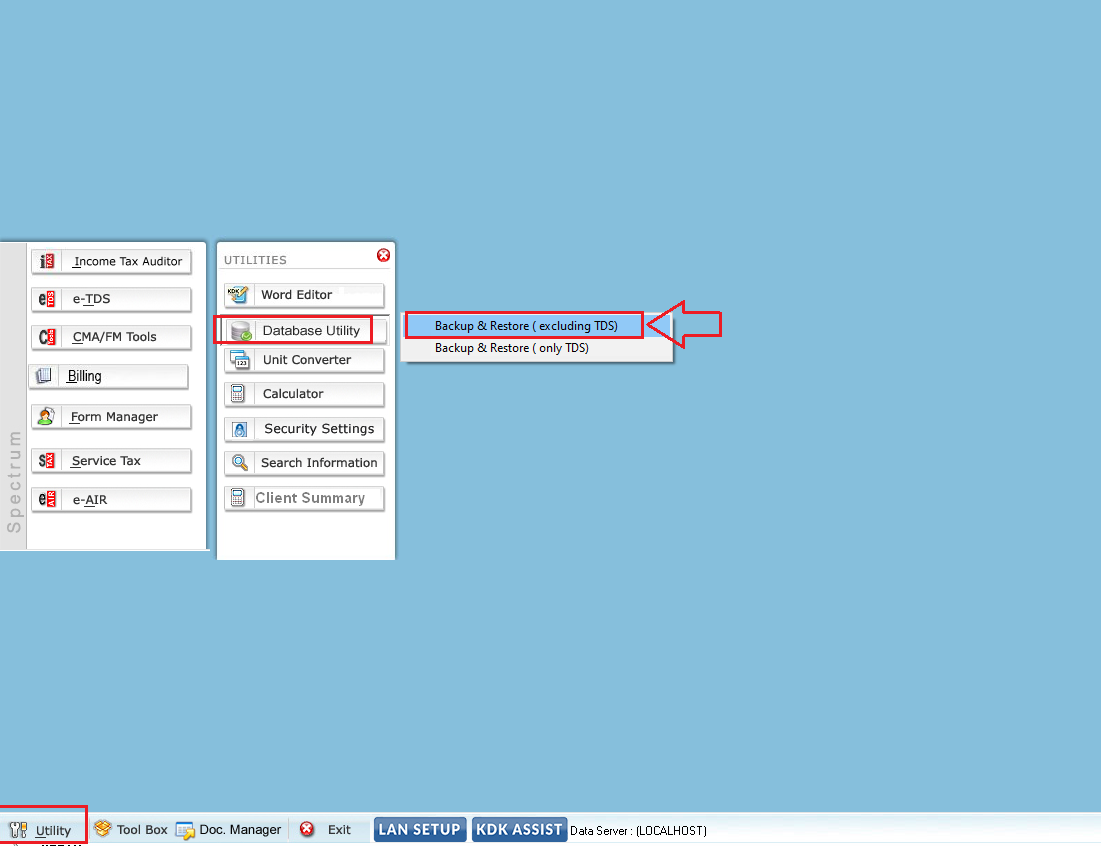Click the Calculator icon in Utilities
Viewport: 1101px width, 846px height.
238,394
